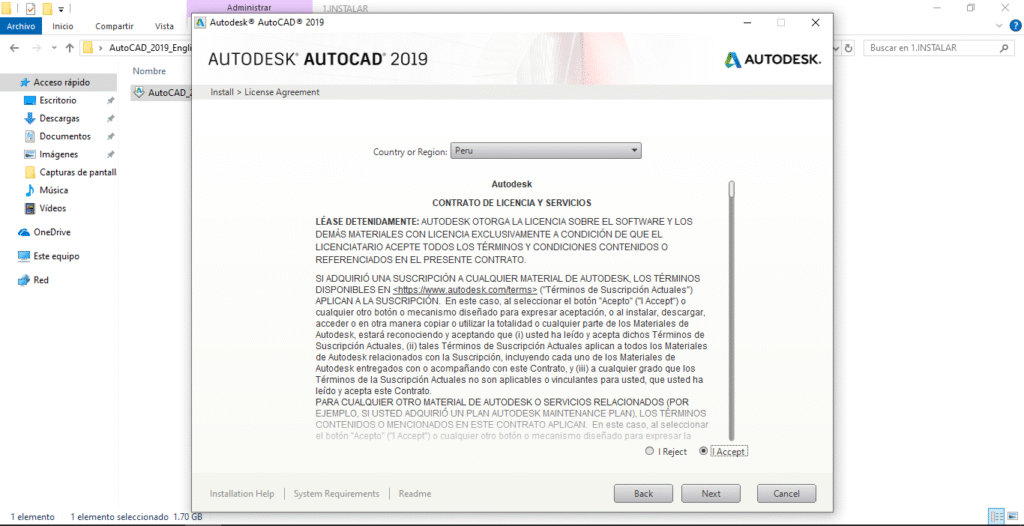1024x526 pixels.
Task: Click the license agreement scrollbar thumb
Action: point(732,189)
